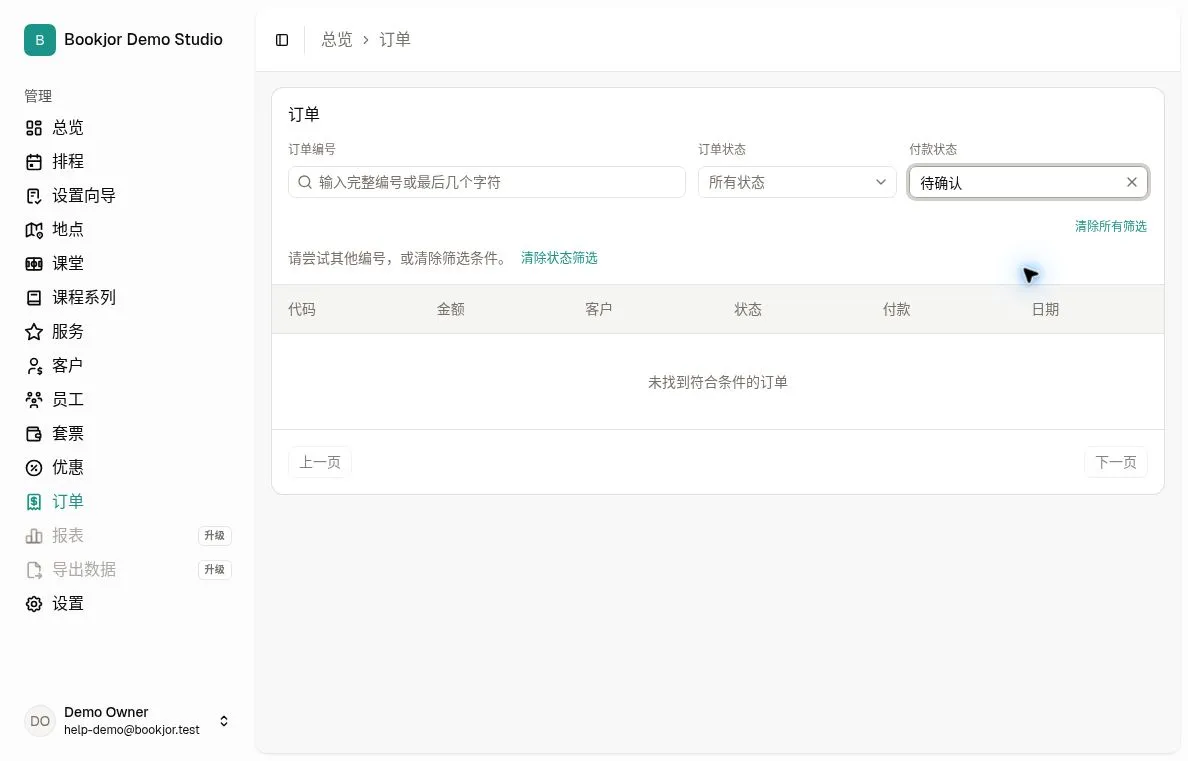
Task: Click the 设置 gear icon
Action: tap(34, 604)
